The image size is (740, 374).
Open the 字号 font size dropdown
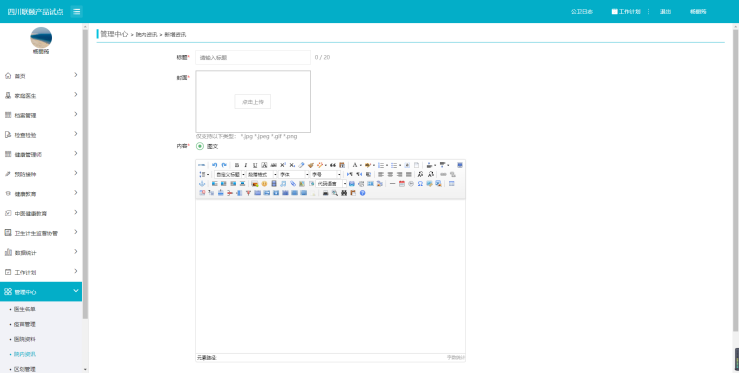pyautogui.click(x=326, y=175)
